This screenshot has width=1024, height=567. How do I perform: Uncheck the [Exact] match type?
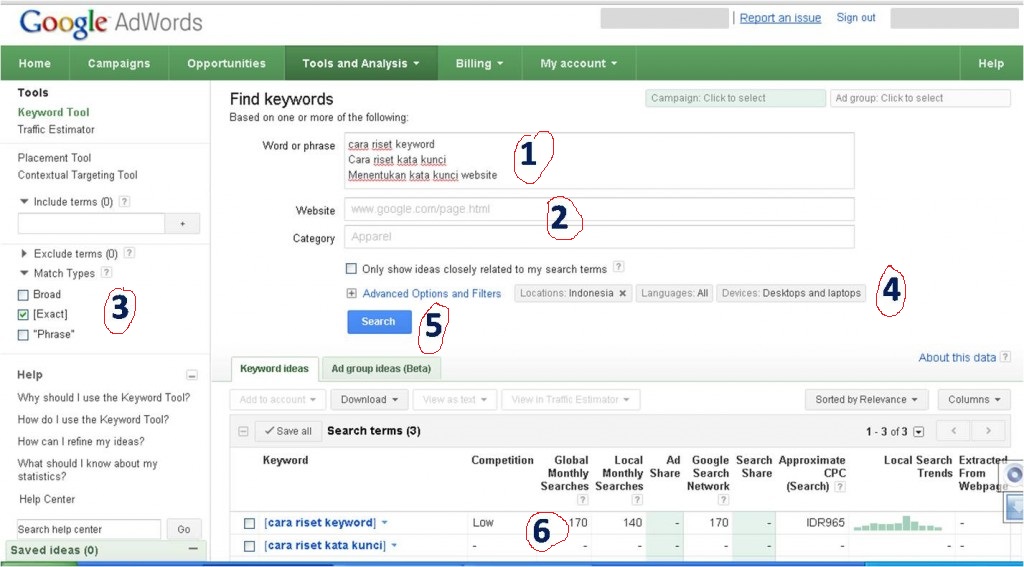(24, 315)
